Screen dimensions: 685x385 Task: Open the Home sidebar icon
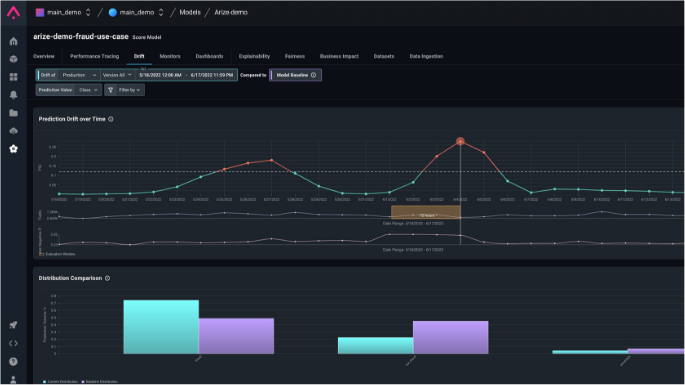(14, 42)
